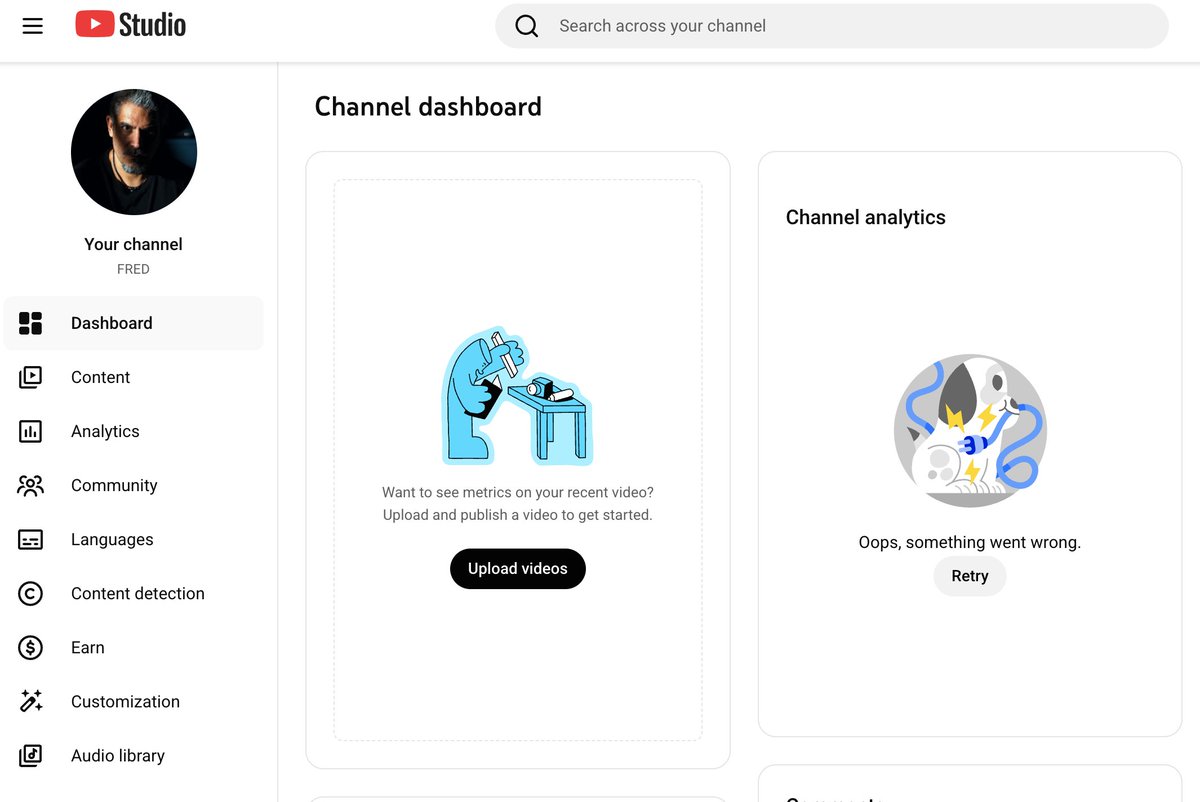This screenshot has width=1200, height=802.
Task: Open the Earn sidebar entry
Action: coord(134,647)
